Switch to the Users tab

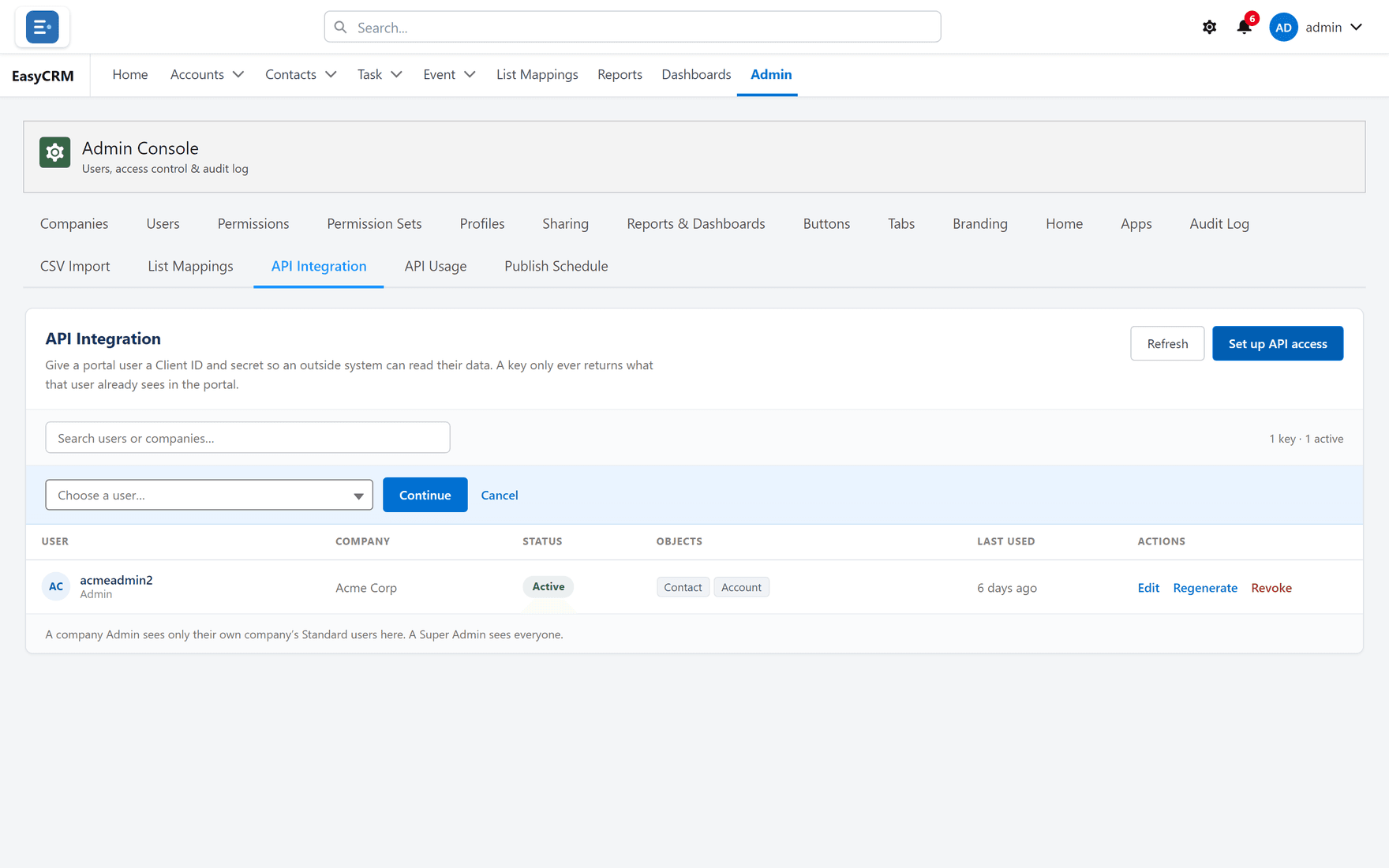(x=163, y=224)
